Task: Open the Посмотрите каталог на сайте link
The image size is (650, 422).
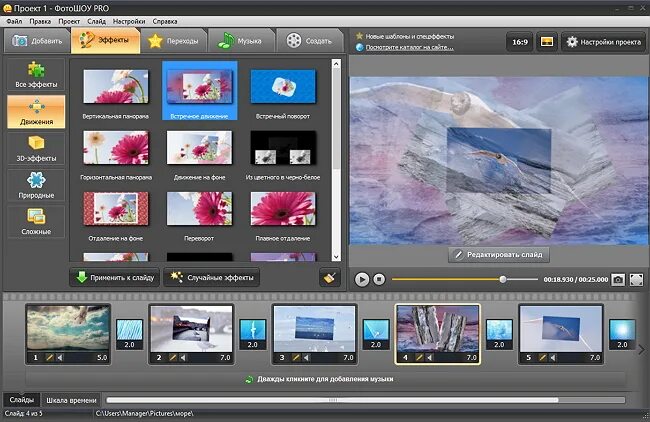Action: pyautogui.click(x=409, y=47)
